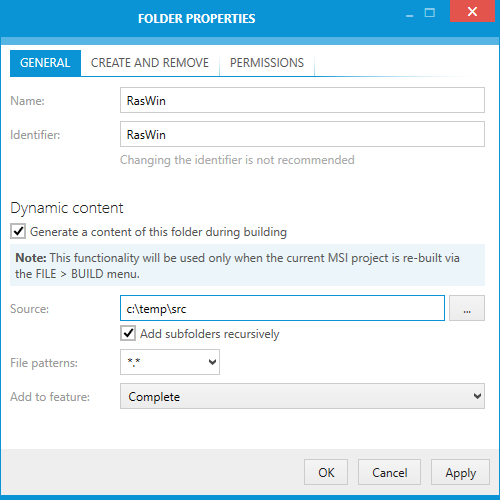Viewport: 500px width, 500px height.
Task: Click the Cancel button
Action: coord(389,472)
